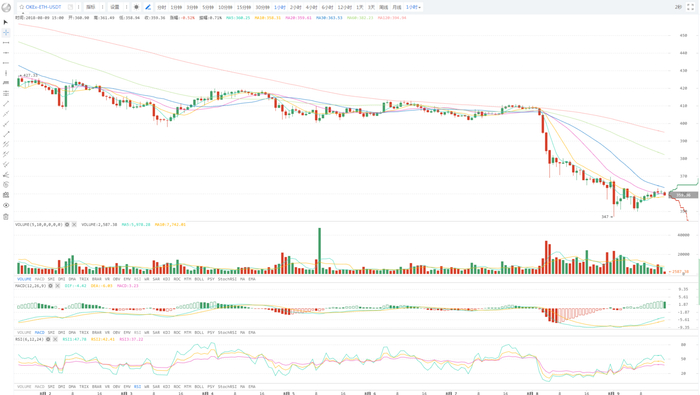The image size is (700, 395).
Task: Toggle light theme sun icon
Action: pos(136,7)
